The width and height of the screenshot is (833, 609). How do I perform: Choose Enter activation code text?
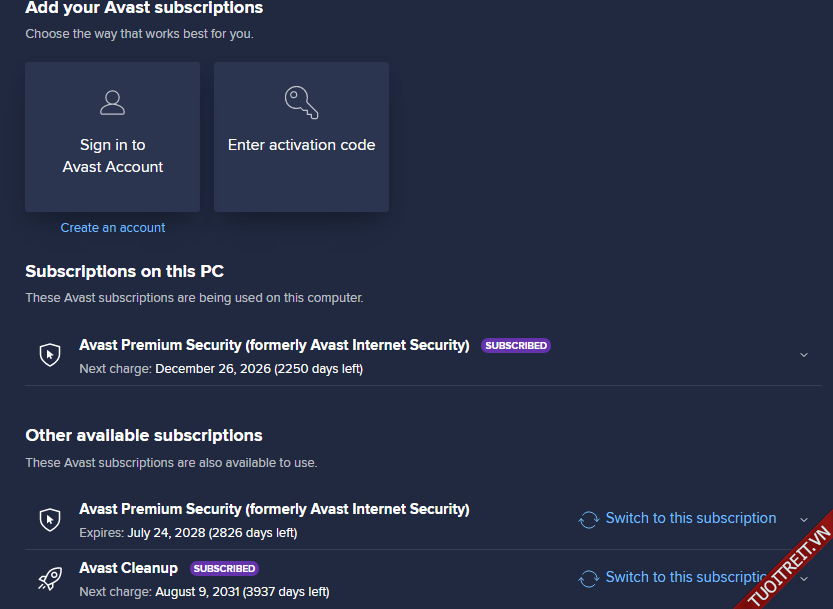(x=301, y=145)
